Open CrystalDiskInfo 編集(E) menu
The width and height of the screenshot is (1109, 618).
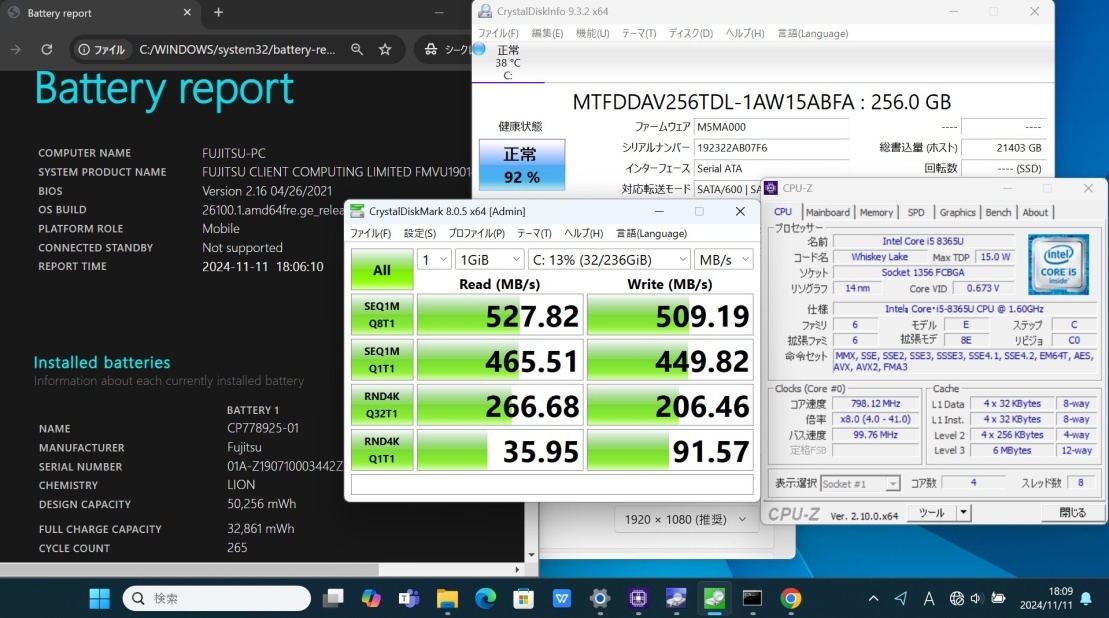pyautogui.click(x=547, y=33)
